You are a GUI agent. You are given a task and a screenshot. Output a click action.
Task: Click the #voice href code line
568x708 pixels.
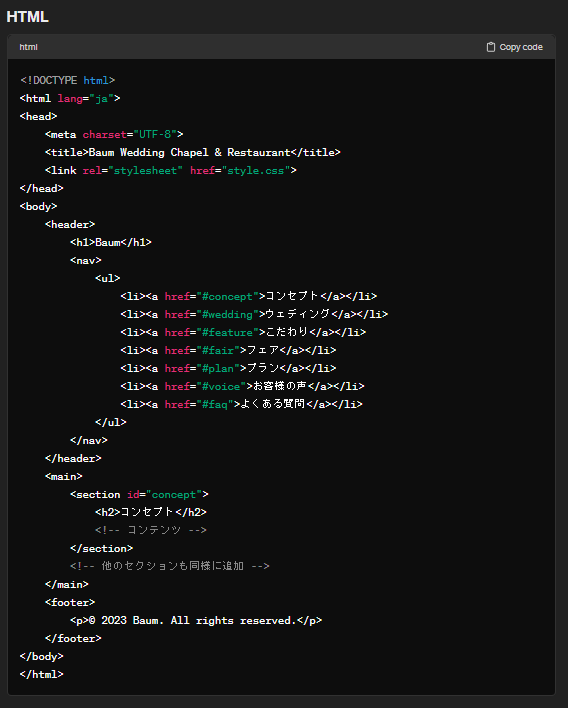242,386
